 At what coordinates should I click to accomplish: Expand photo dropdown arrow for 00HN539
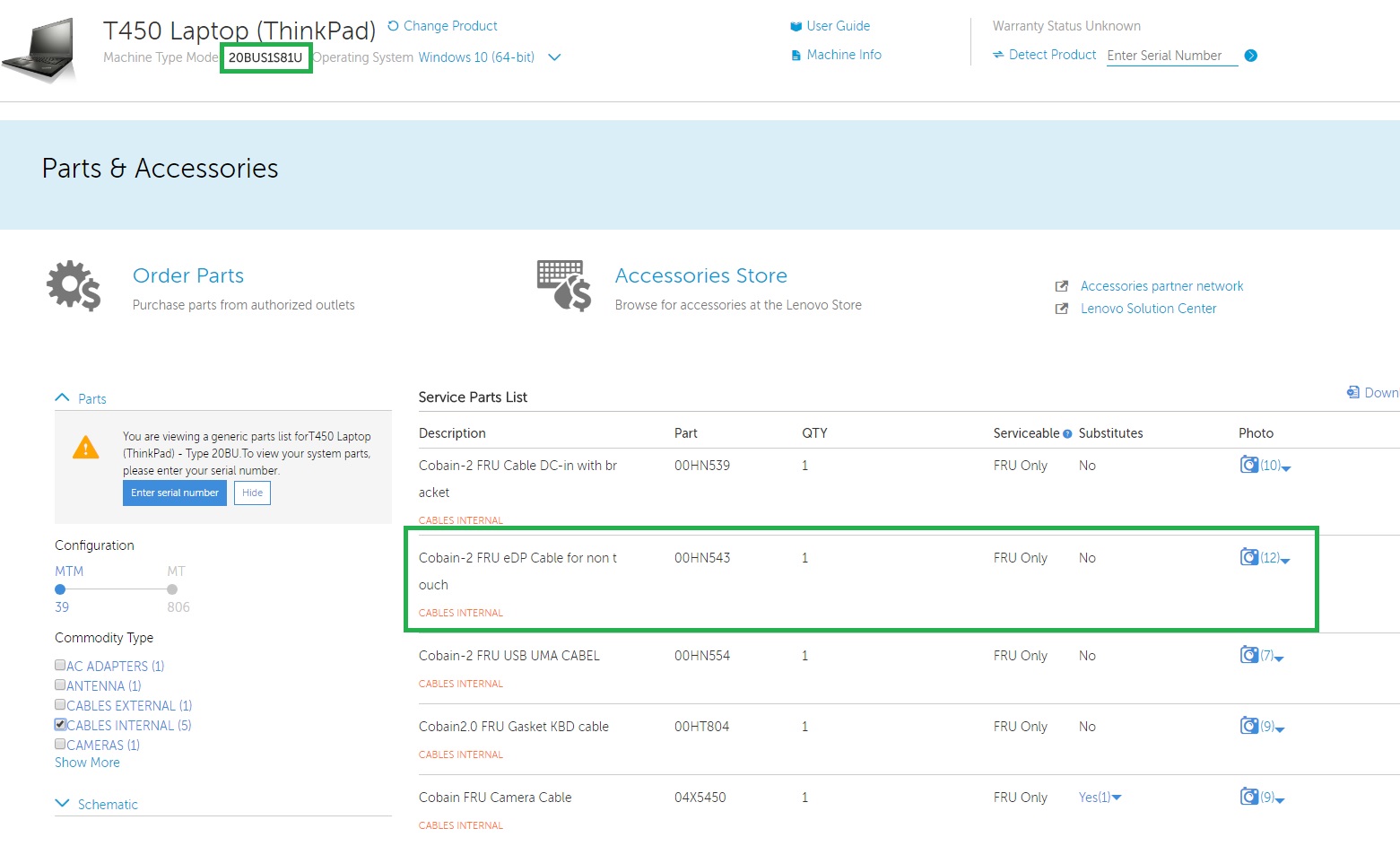[x=1286, y=468]
